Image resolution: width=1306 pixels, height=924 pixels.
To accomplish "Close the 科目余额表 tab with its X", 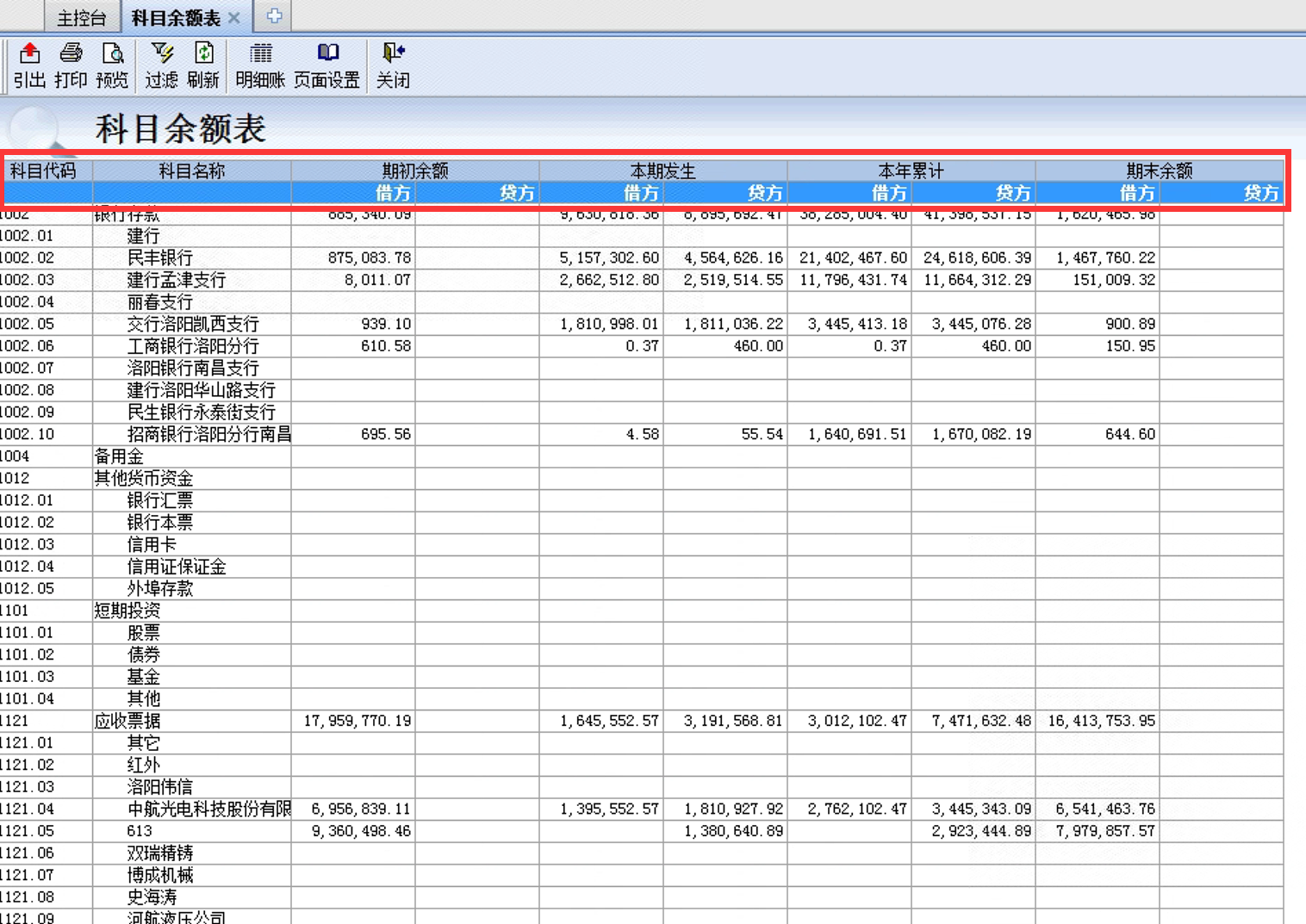I will [234, 18].
